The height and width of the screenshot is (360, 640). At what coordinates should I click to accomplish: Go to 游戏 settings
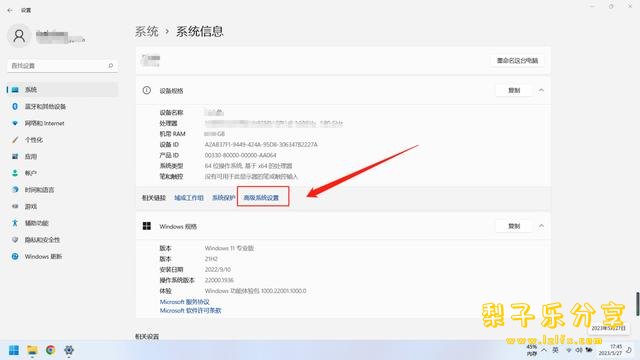click(x=62, y=207)
